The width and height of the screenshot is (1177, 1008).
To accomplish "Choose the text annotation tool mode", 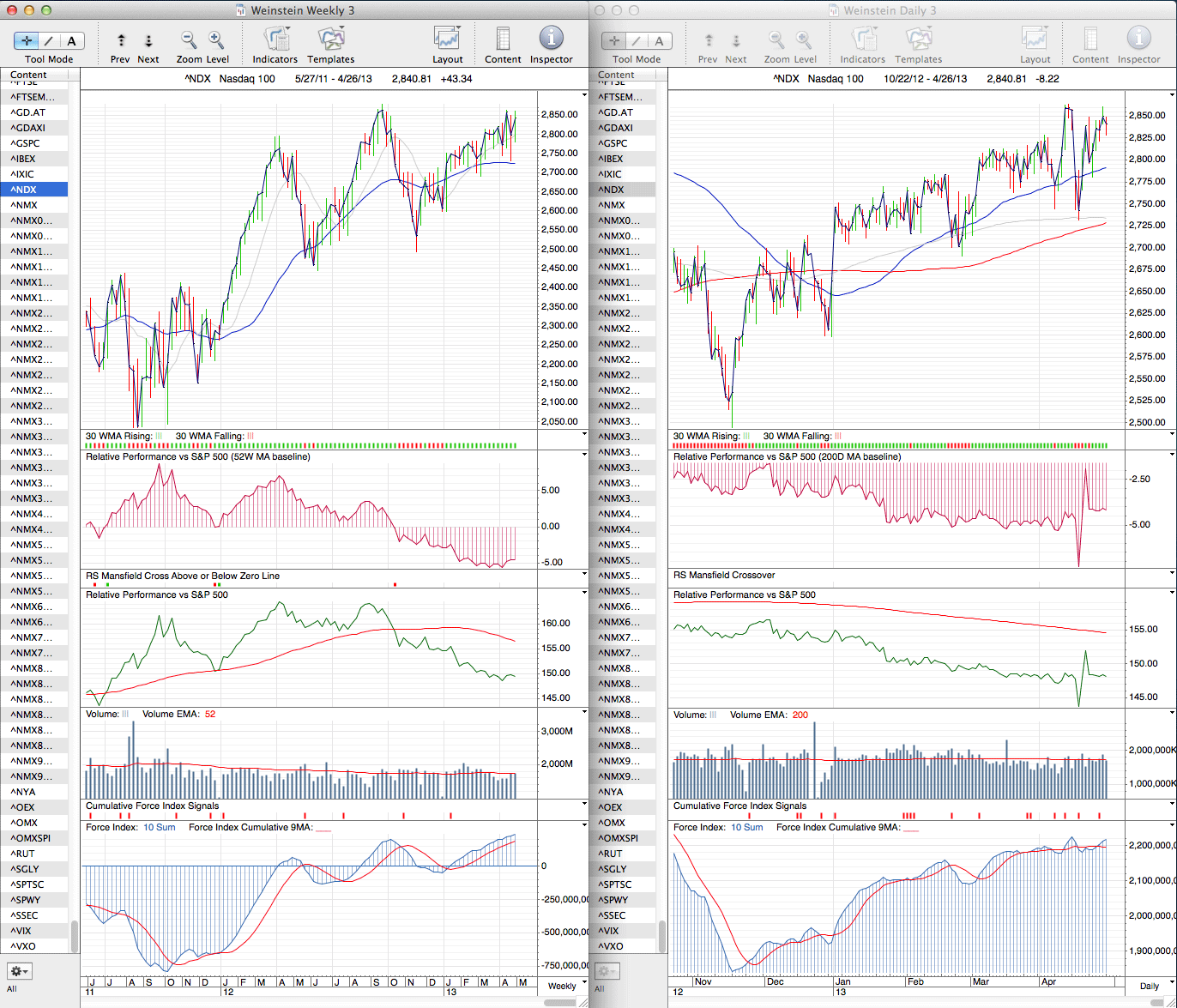I will coord(71,40).
